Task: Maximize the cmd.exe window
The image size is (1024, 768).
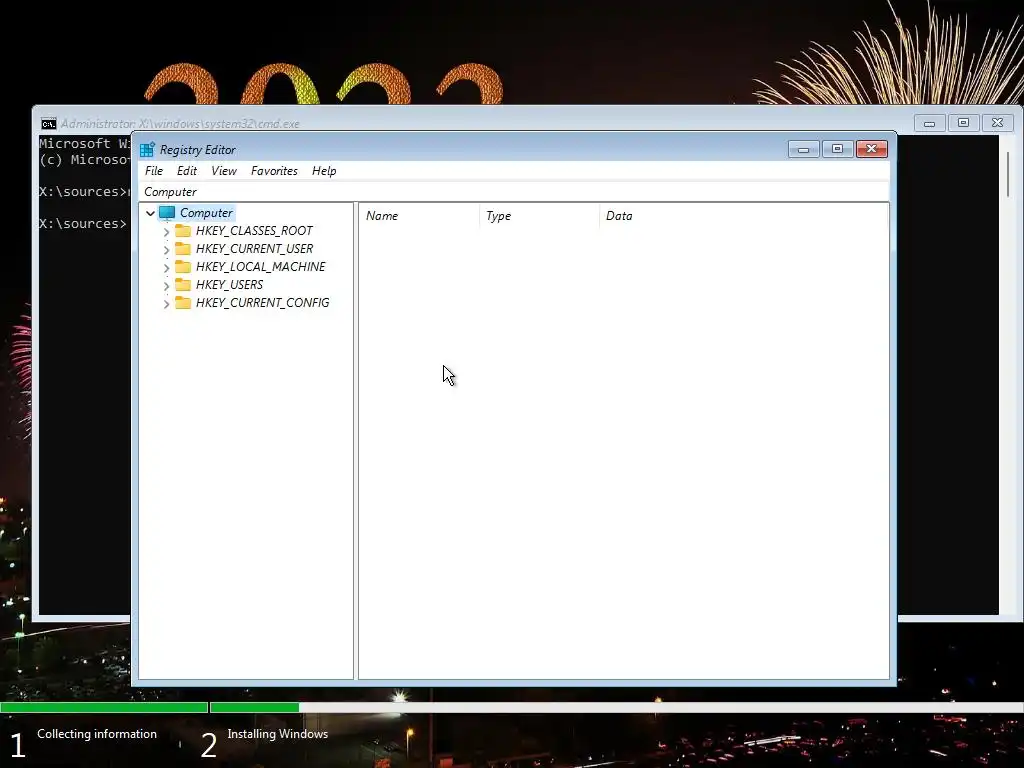Action: click(963, 123)
